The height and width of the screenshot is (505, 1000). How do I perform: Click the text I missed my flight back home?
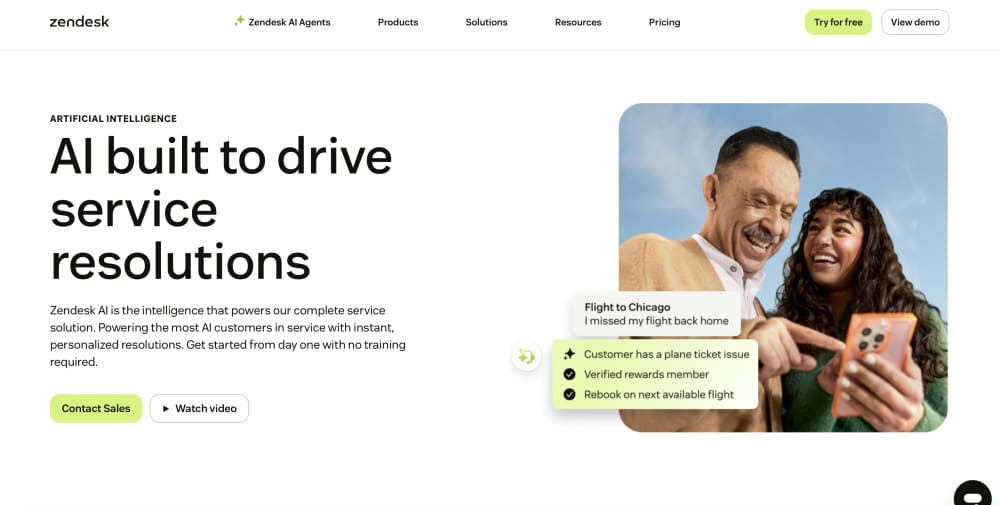656,321
